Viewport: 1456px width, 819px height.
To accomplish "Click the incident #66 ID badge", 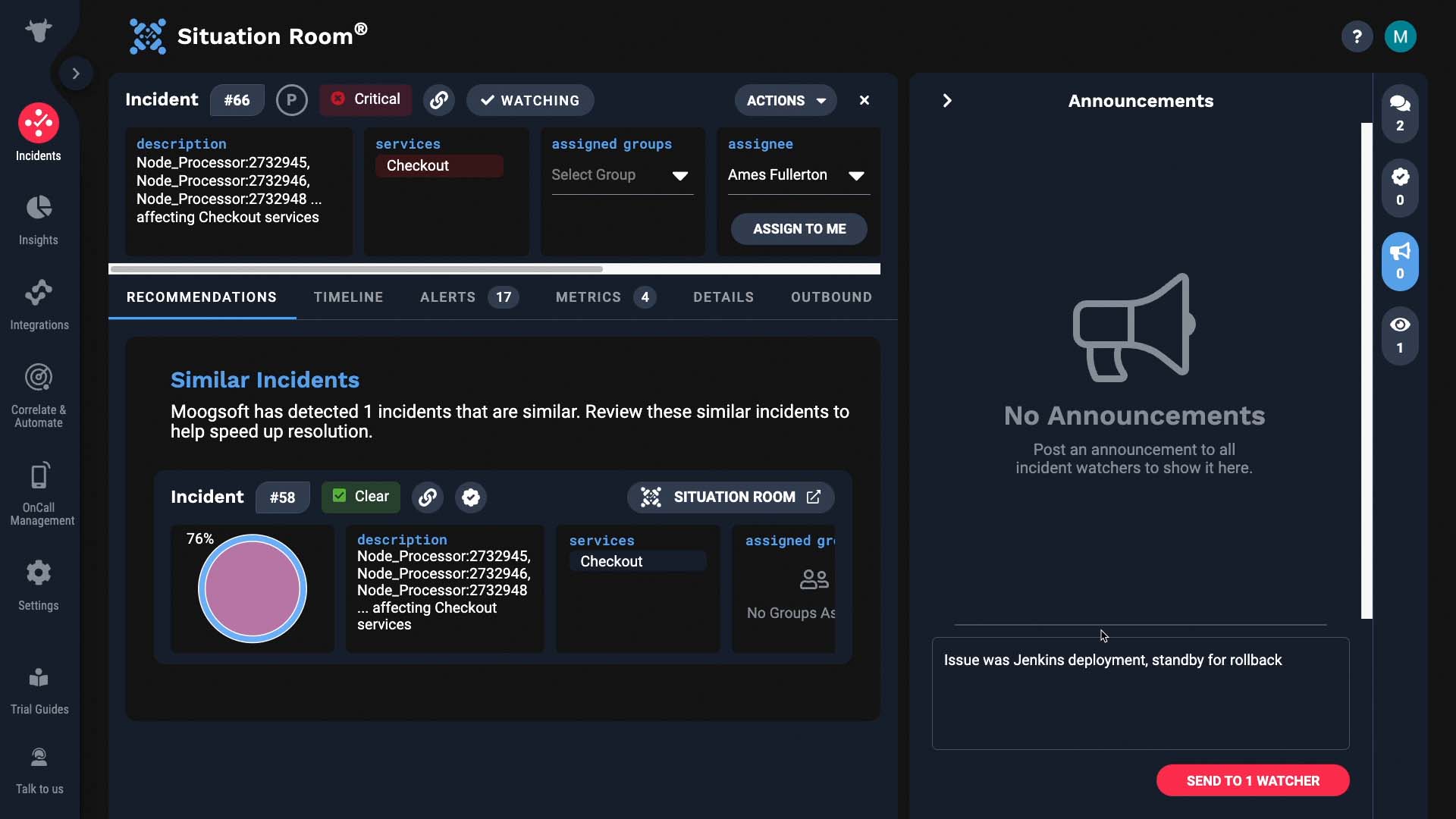I will click(237, 100).
